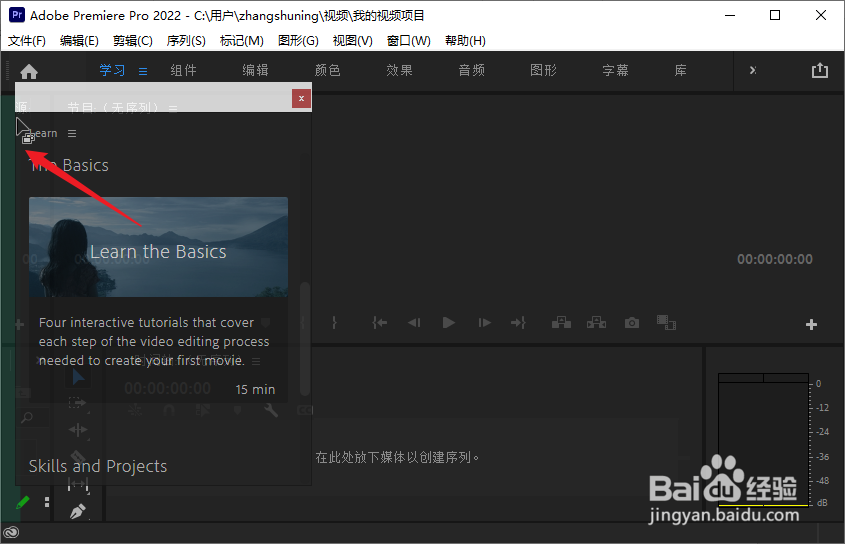Click the Lift button
Image resolution: width=845 pixels, height=544 pixels.
pyautogui.click(x=561, y=322)
